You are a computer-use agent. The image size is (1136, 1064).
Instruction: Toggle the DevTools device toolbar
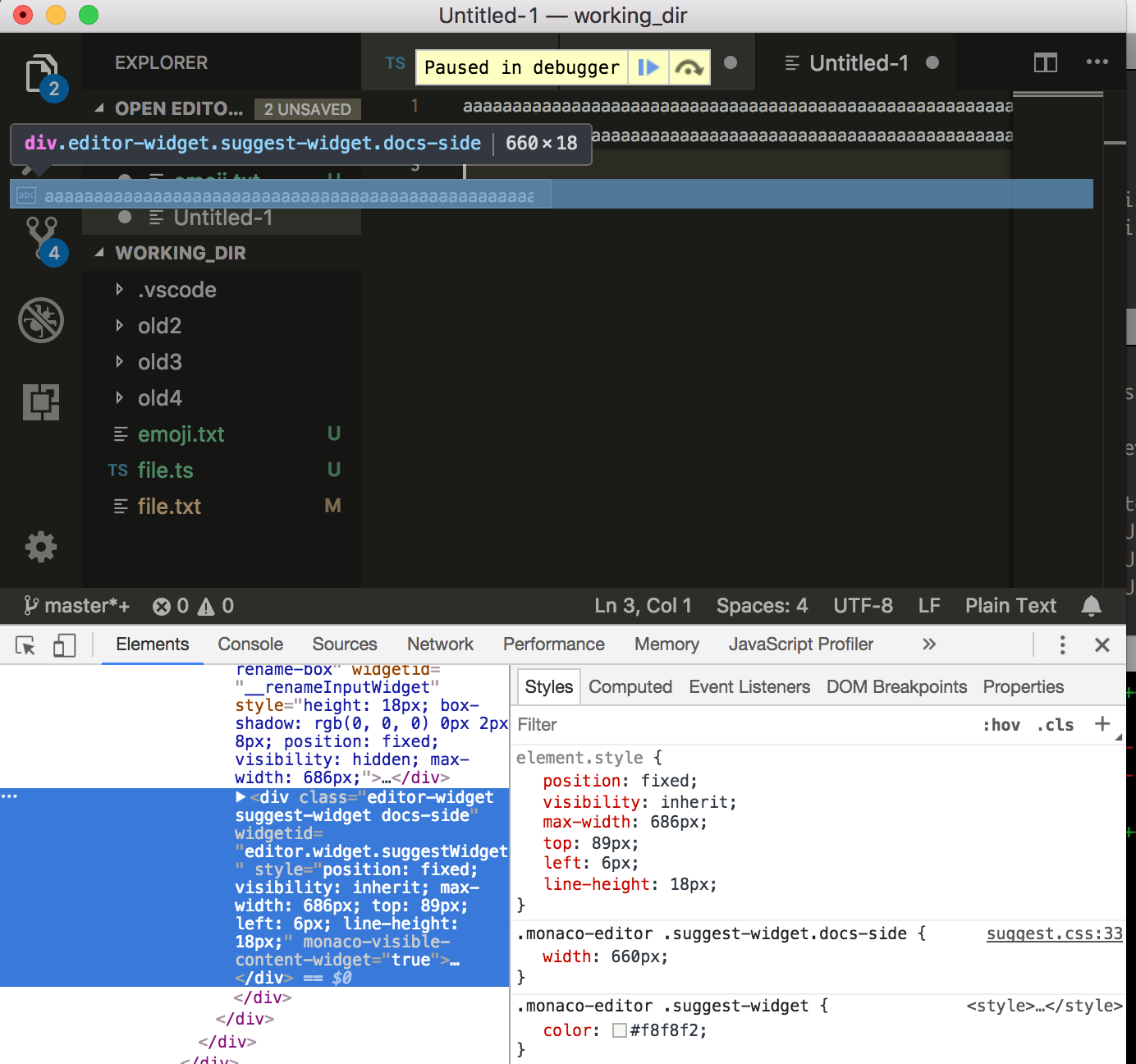coord(65,646)
